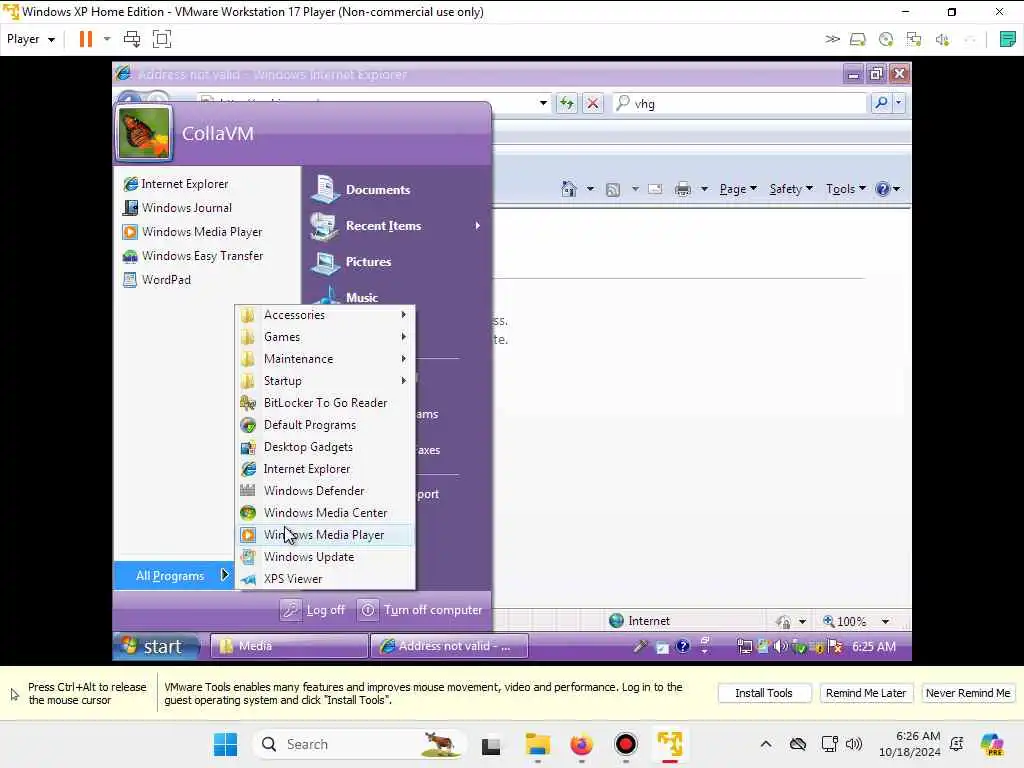Click the refresh button in Internet Explorer
This screenshot has width=1024, height=768.
coord(566,103)
